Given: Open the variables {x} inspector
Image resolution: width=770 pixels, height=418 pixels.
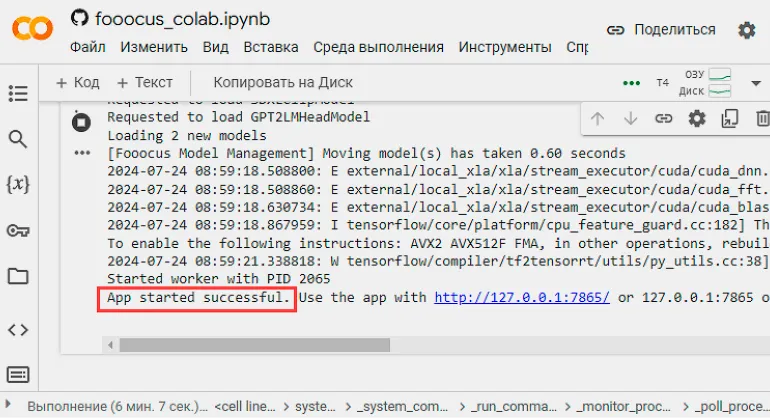Looking at the screenshot, I should click(18, 185).
